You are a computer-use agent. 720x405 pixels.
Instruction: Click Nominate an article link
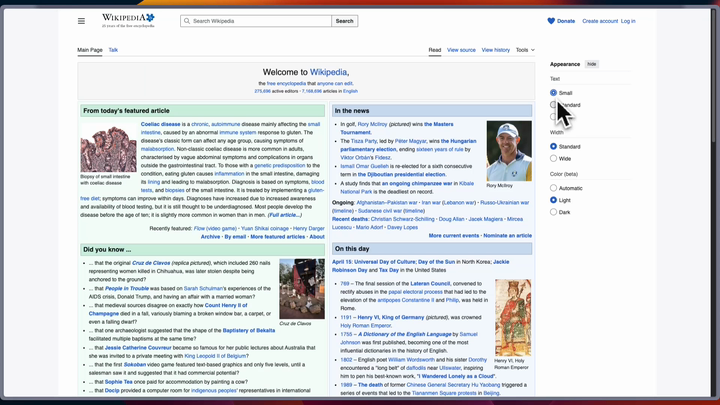click(x=507, y=236)
